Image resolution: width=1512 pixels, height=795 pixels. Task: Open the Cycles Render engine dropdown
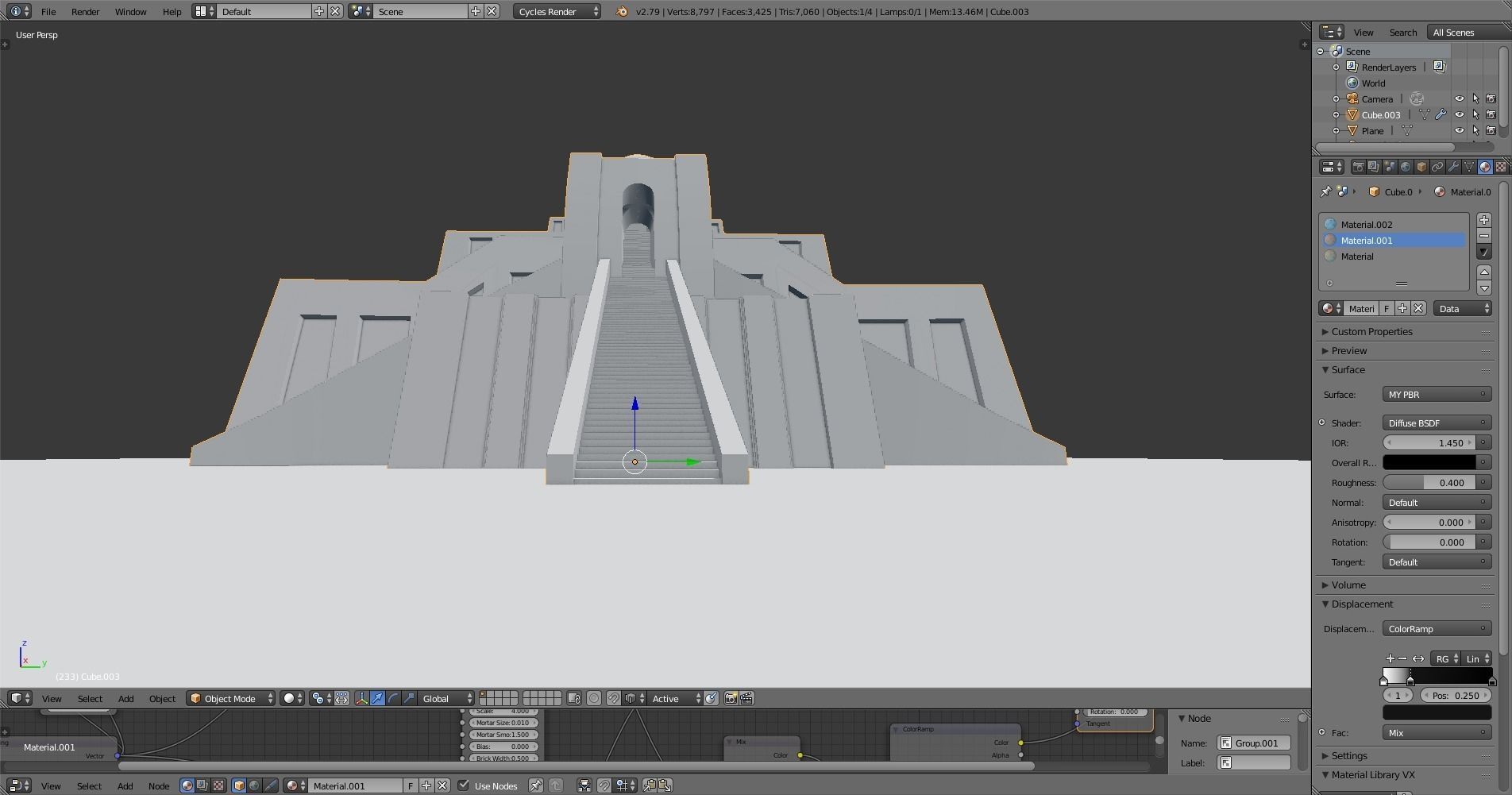pyautogui.click(x=557, y=11)
